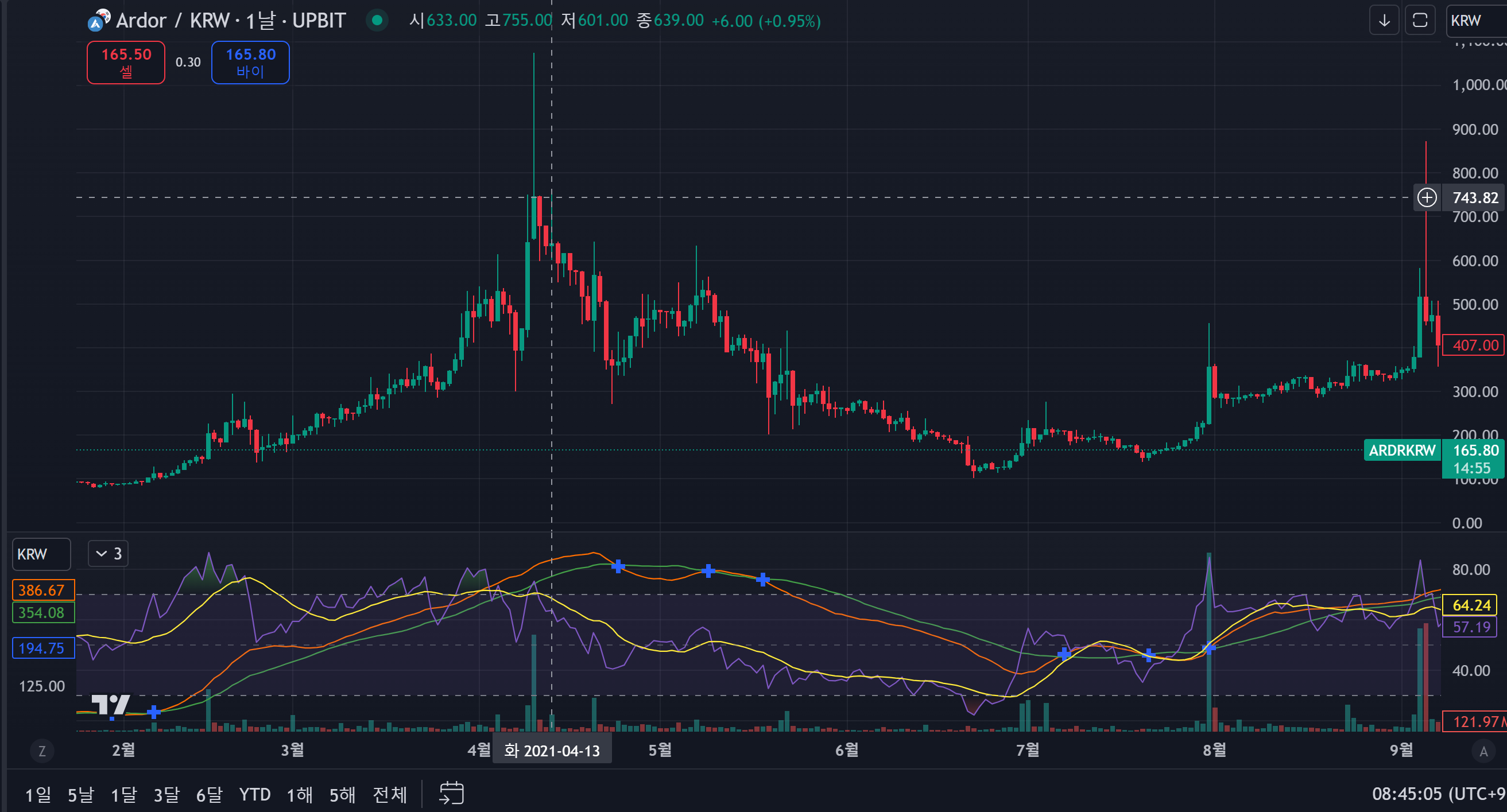Click the ARDRKRW price label
The image size is (1507, 812).
tap(1402, 450)
